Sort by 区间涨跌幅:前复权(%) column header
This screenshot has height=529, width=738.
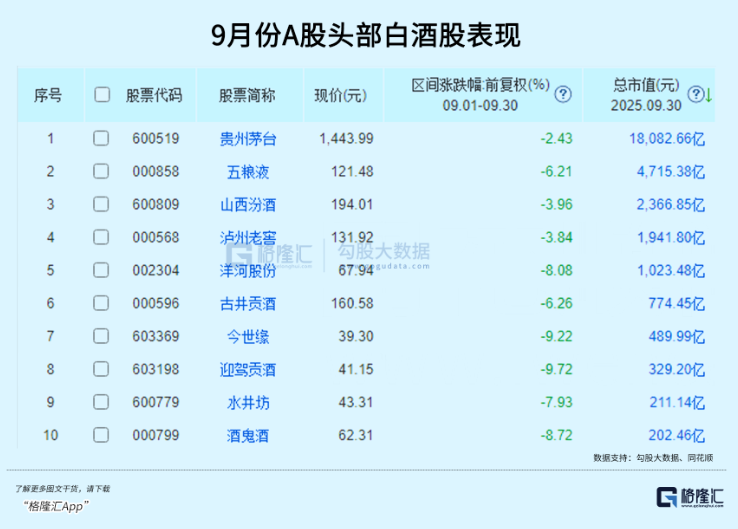click(x=481, y=86)
